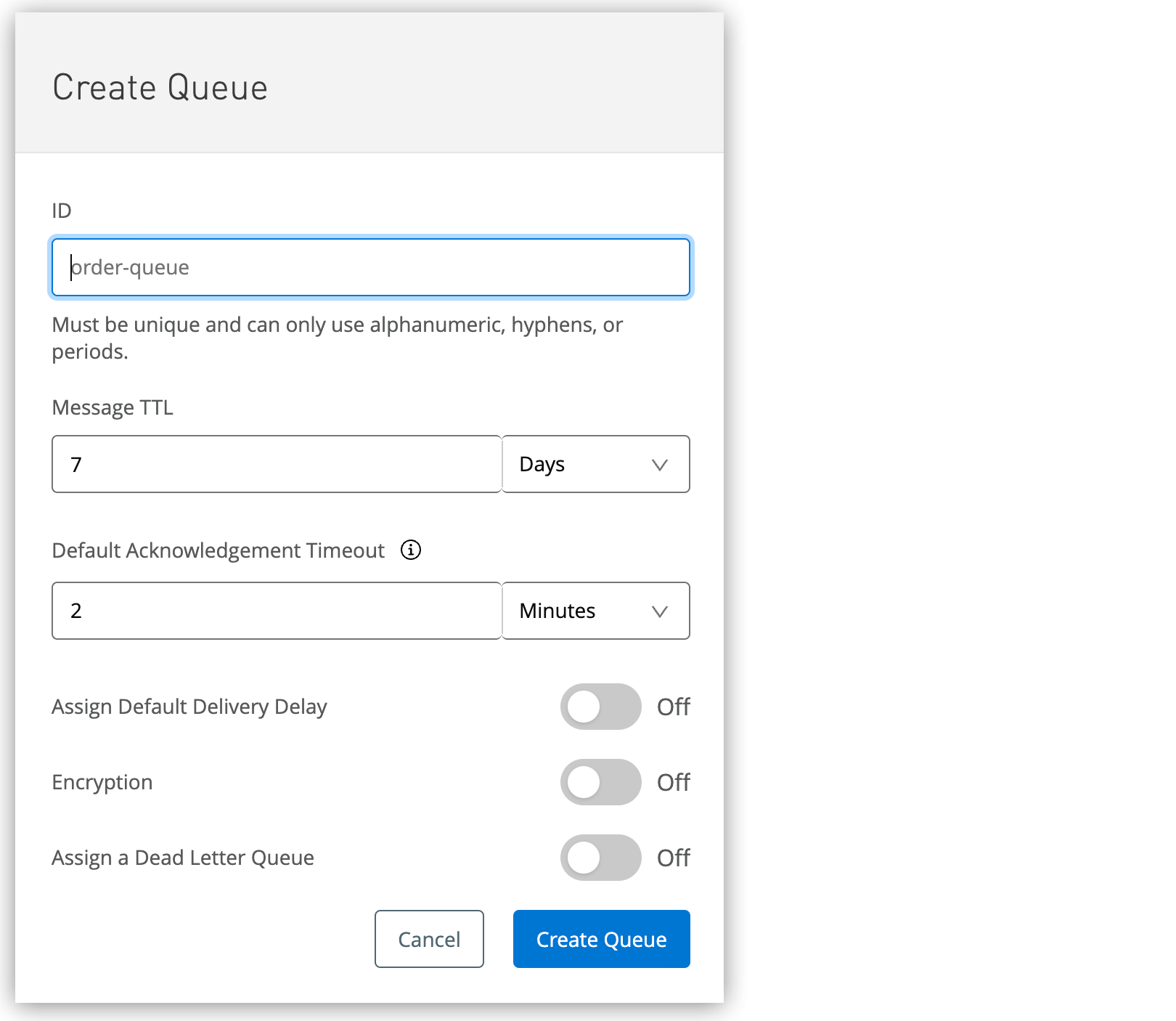Click the info icon beside Default Acknowledgement Timeout
1176x1021 pixels.
(x=411, y=550)
